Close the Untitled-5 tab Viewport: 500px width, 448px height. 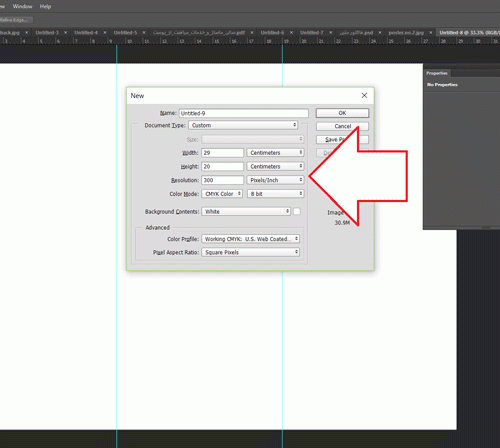click(x=144, y=33)
